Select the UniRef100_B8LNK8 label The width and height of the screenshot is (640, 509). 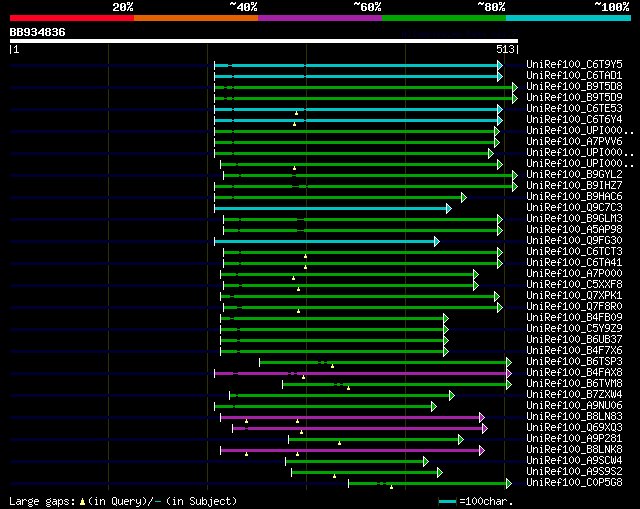574,450
